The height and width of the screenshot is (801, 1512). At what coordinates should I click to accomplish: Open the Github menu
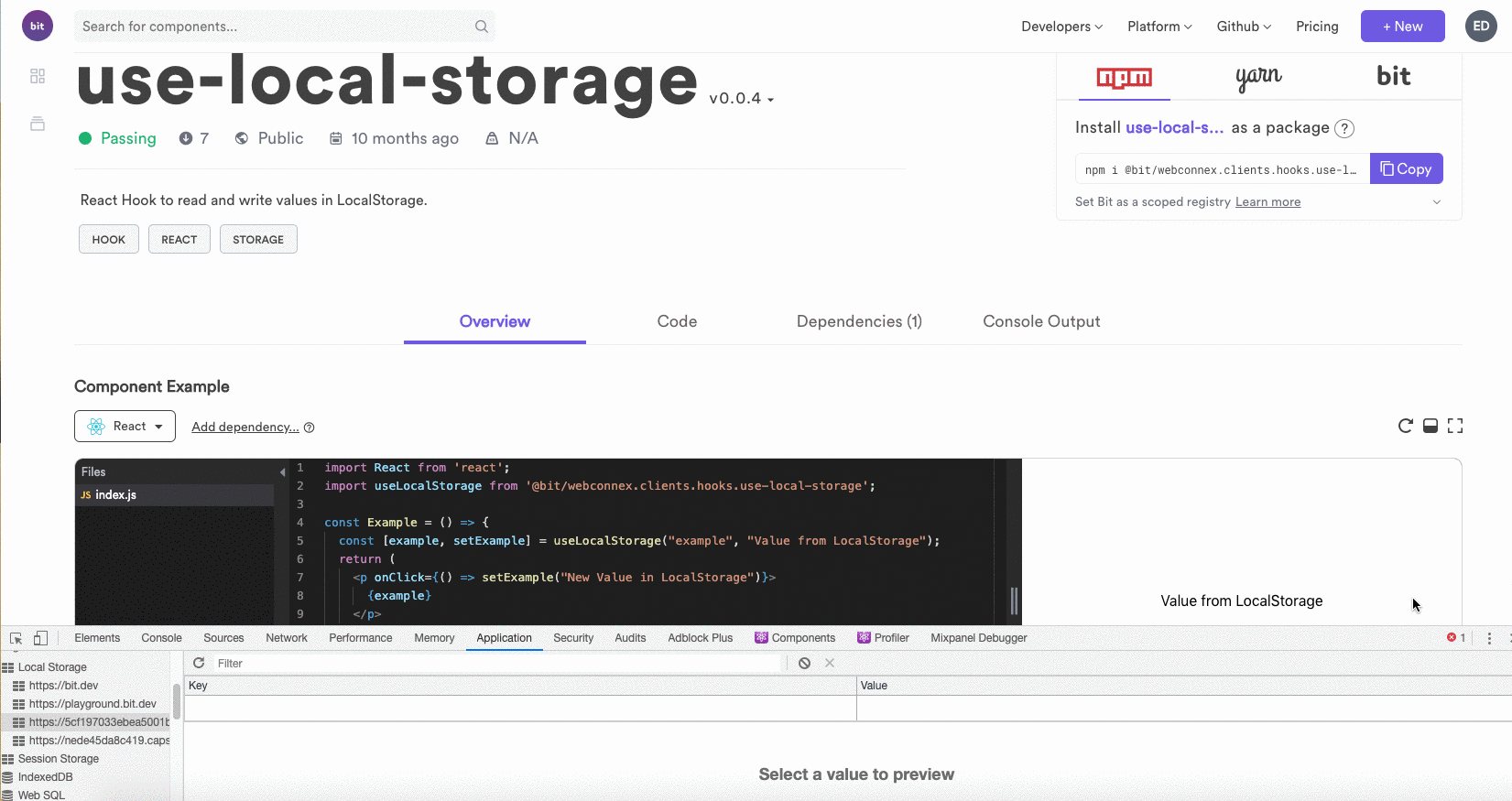[x=1244, y=27]
